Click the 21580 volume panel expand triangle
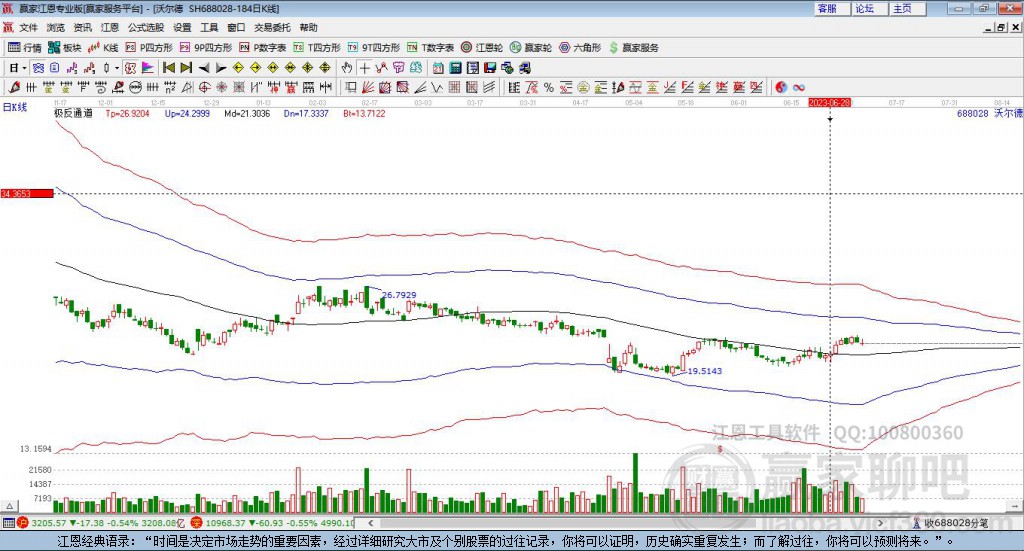This screenshot has height=551, width=1024. (10, 505)
